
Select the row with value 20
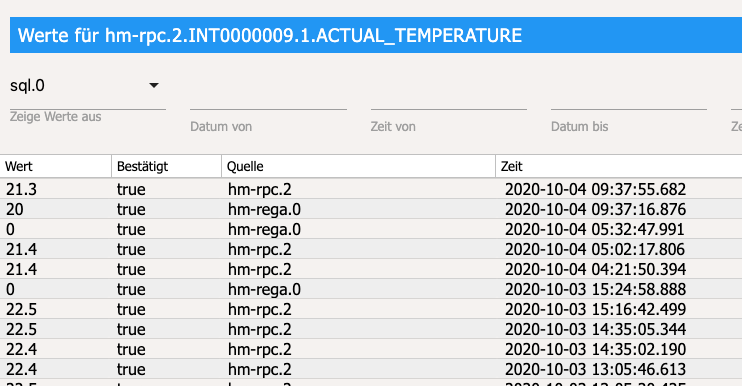tap(371, 209)
